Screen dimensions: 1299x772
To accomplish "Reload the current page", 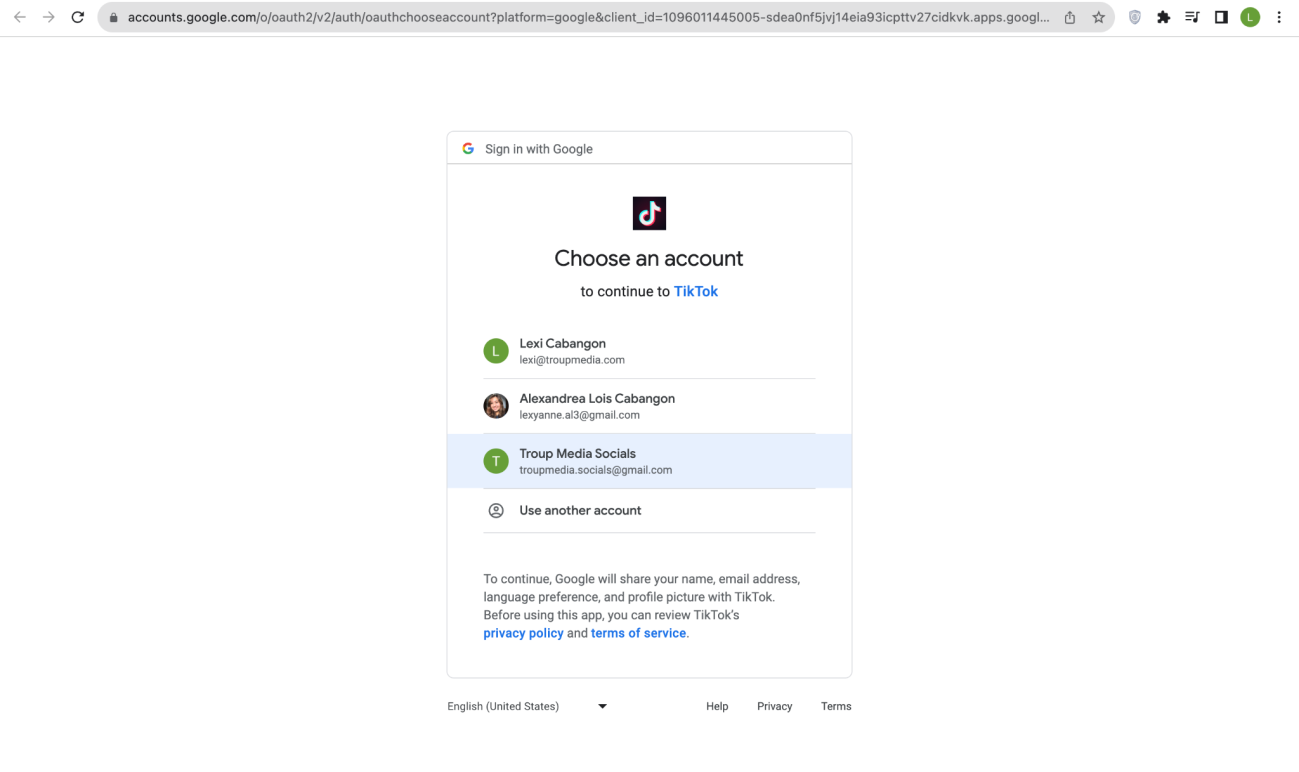I will tap(77, 17).
